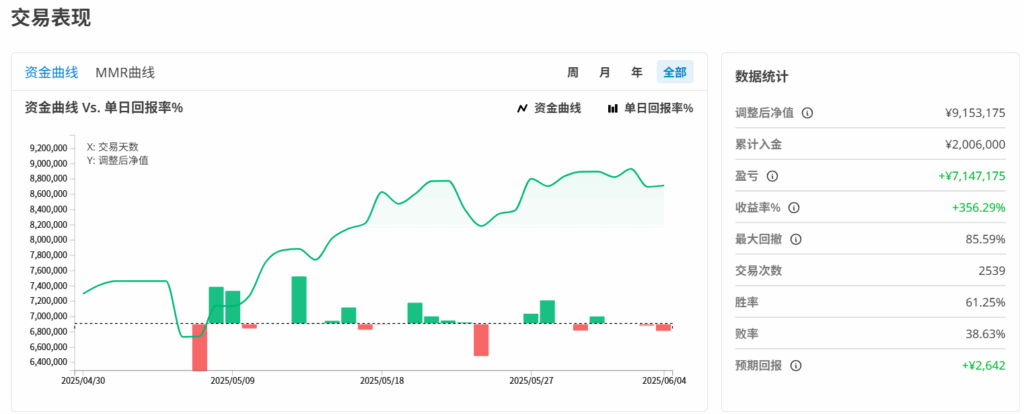
Task: Click the 2025/05/18 date axis label
Action: pyautogui.click(x=381, y=381)
